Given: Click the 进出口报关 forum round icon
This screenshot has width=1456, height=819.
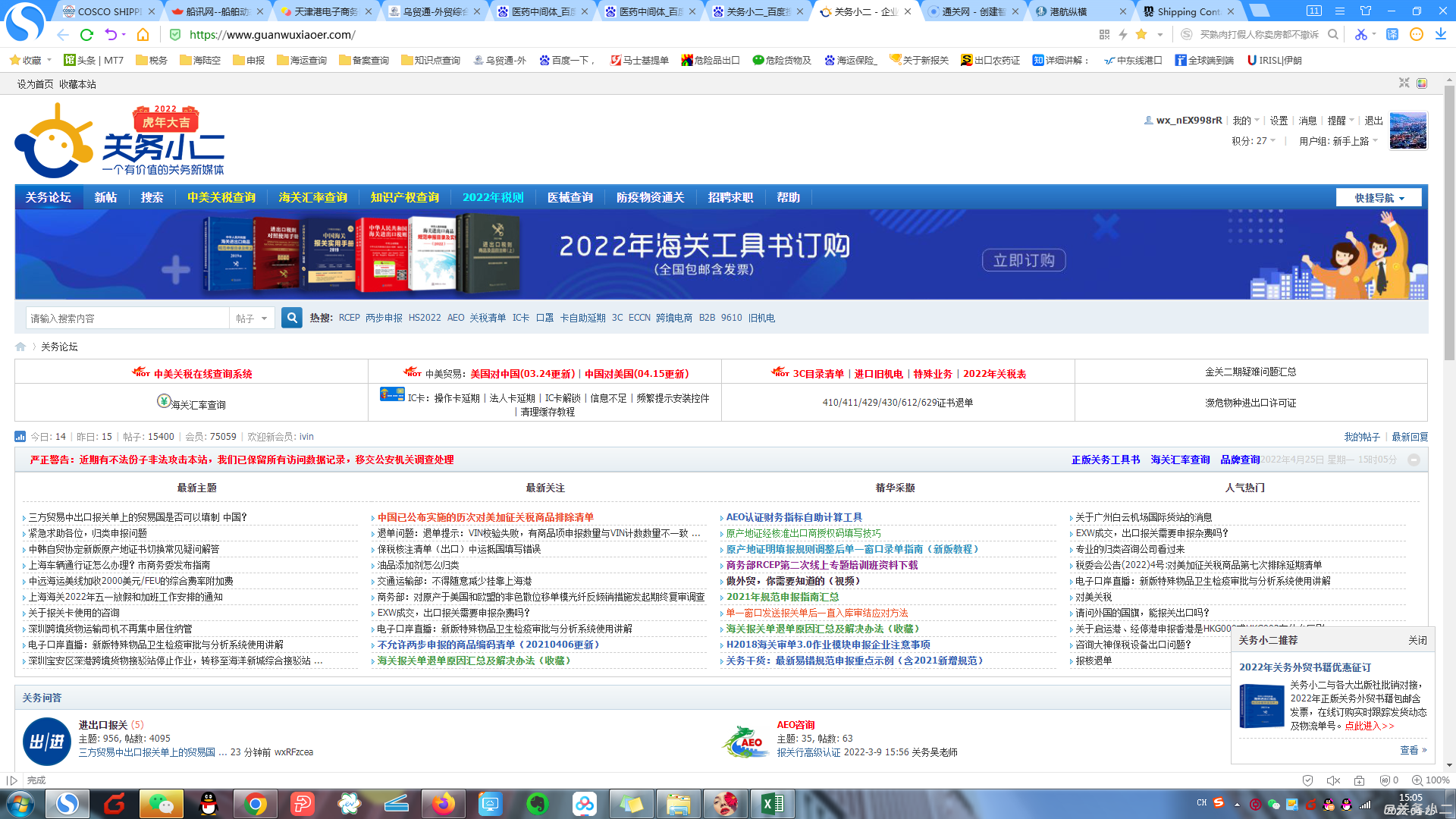Looking at the screenshot, I should coord(47,741).
